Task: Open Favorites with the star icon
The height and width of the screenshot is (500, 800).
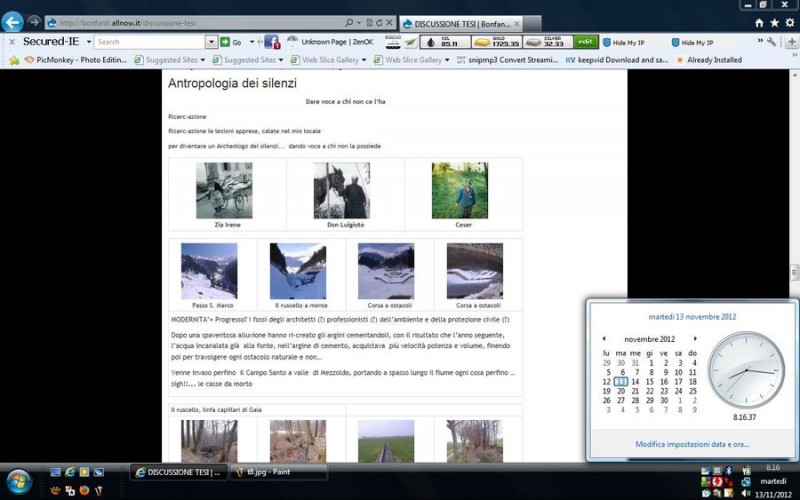Action: [775, 22]
